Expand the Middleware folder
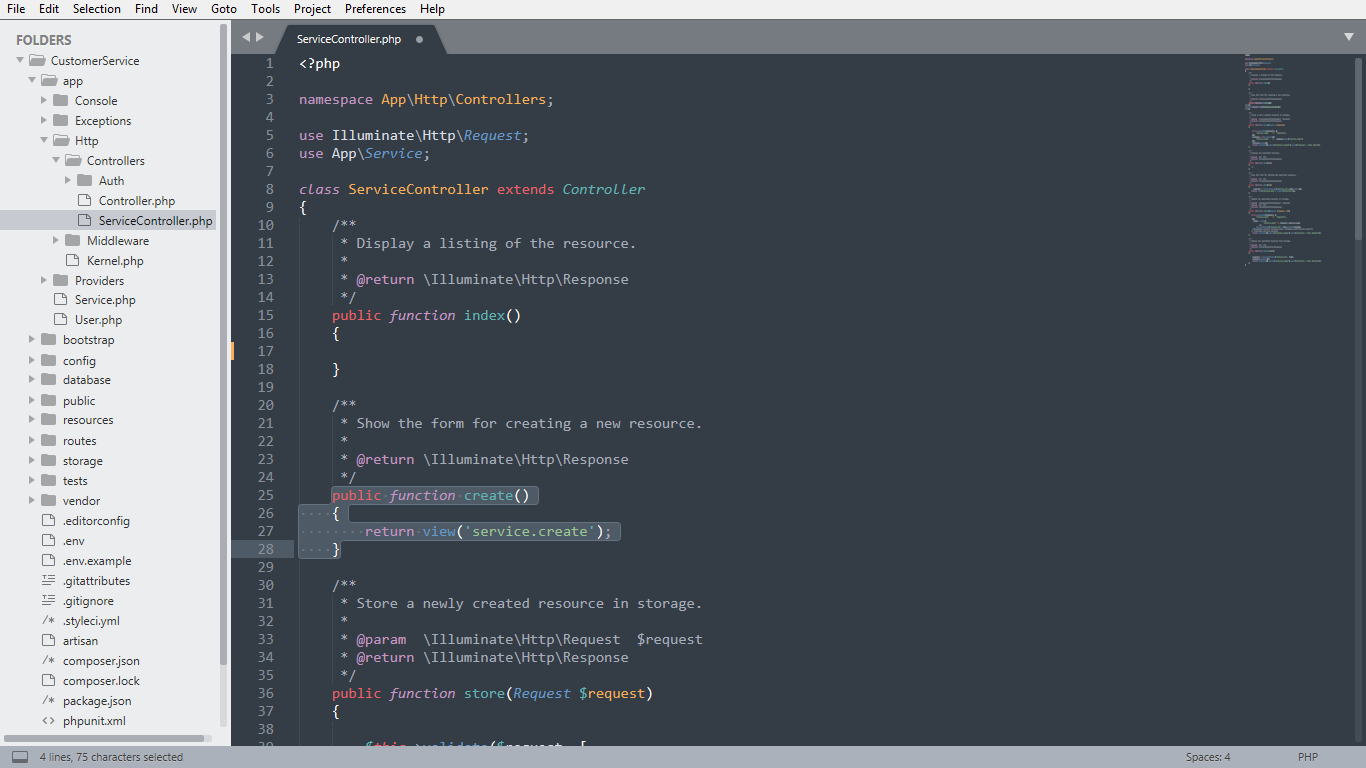Screen dimensions: 1366x768 [x=56, y=241]
